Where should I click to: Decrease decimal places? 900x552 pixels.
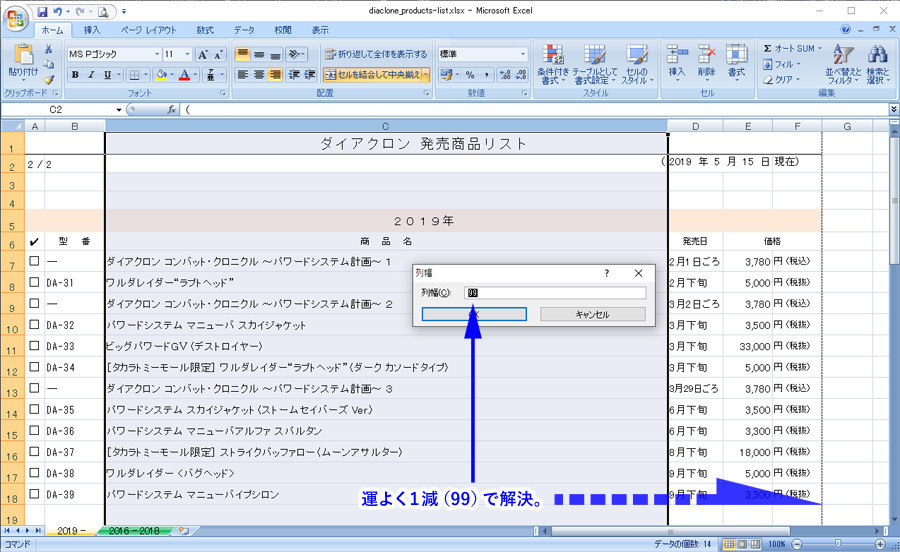click(521, 75)
